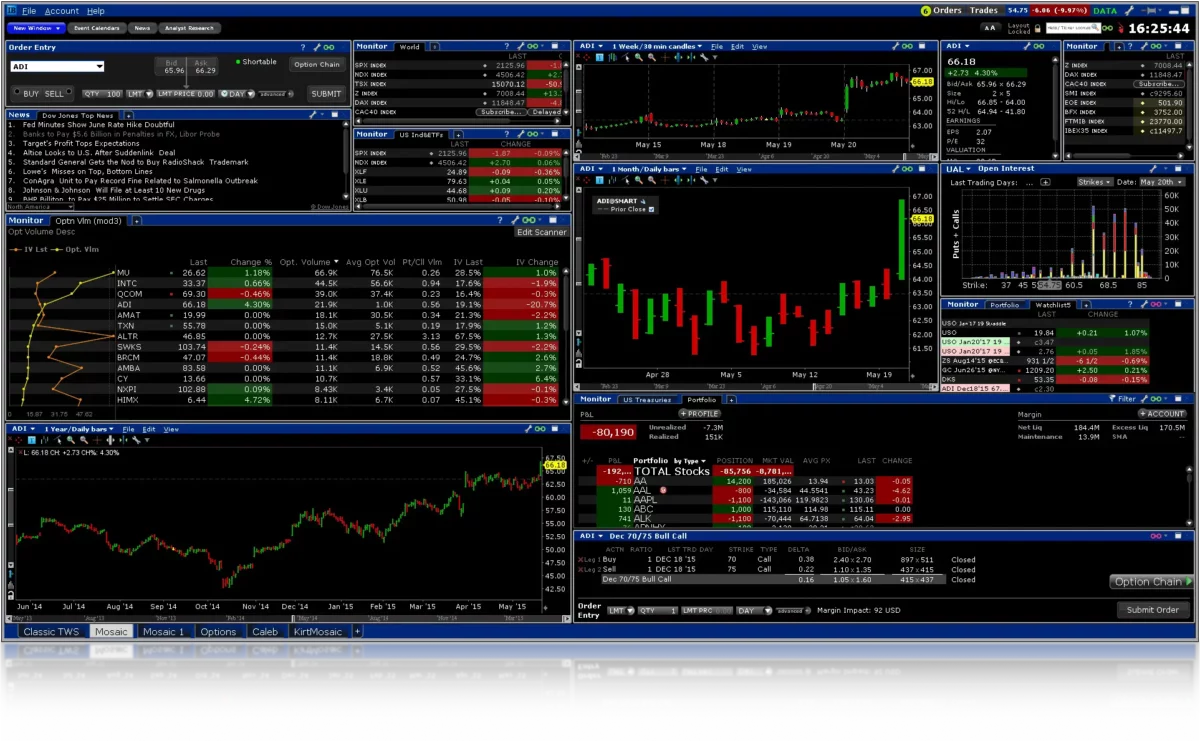
Task: Open the Strikes dropdown in Open Interest
Action: pos(1095,182)
